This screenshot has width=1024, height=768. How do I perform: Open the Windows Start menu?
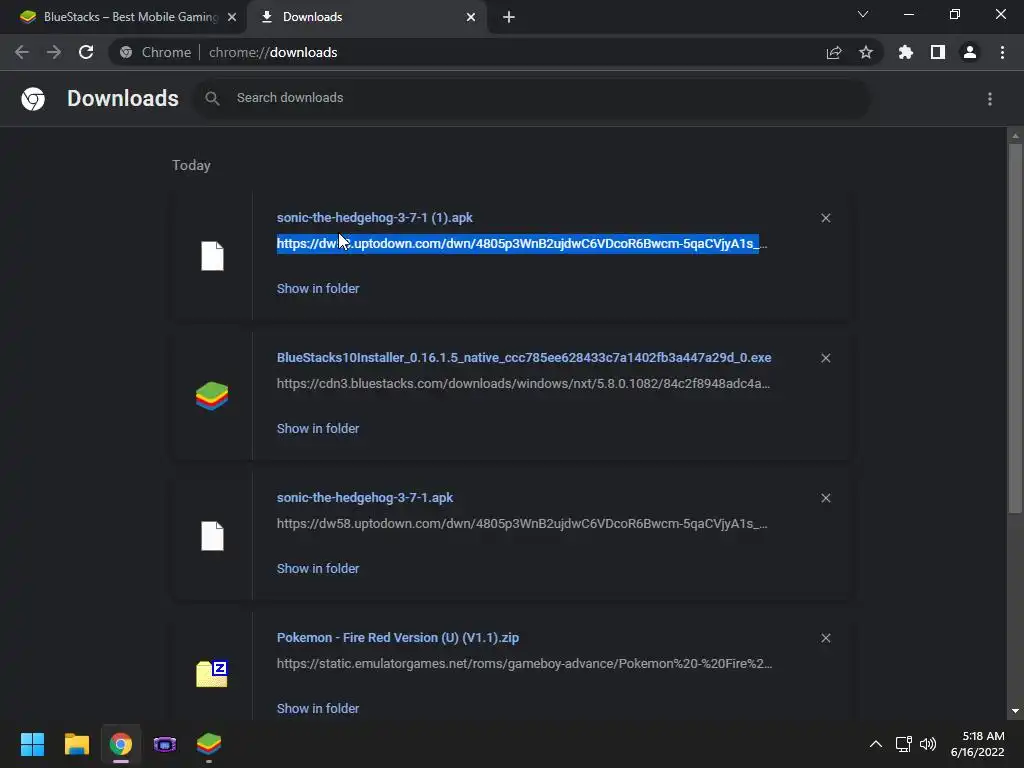[x=32, y=744]
